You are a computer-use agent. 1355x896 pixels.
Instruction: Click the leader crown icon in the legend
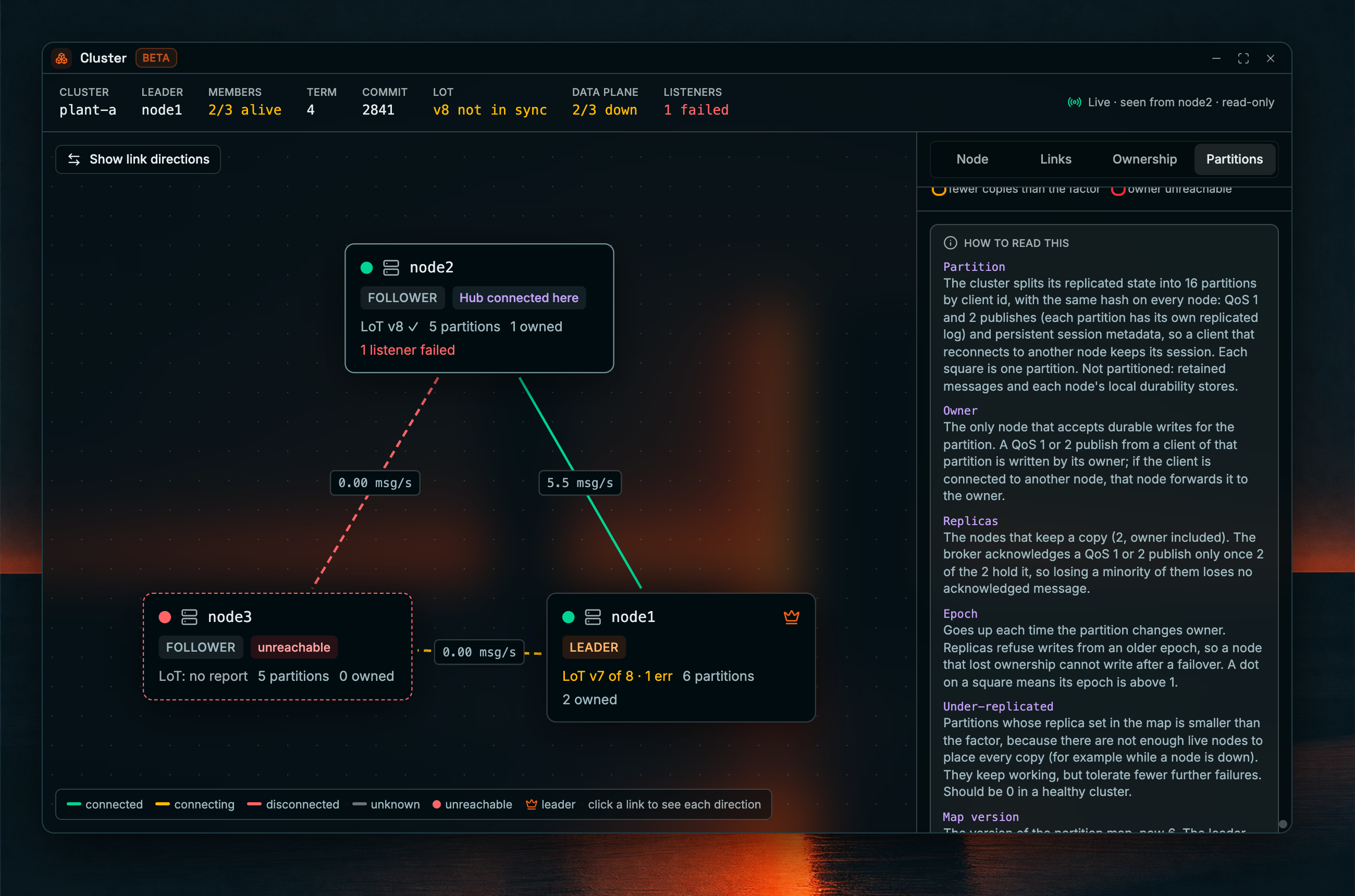point(531,804)
